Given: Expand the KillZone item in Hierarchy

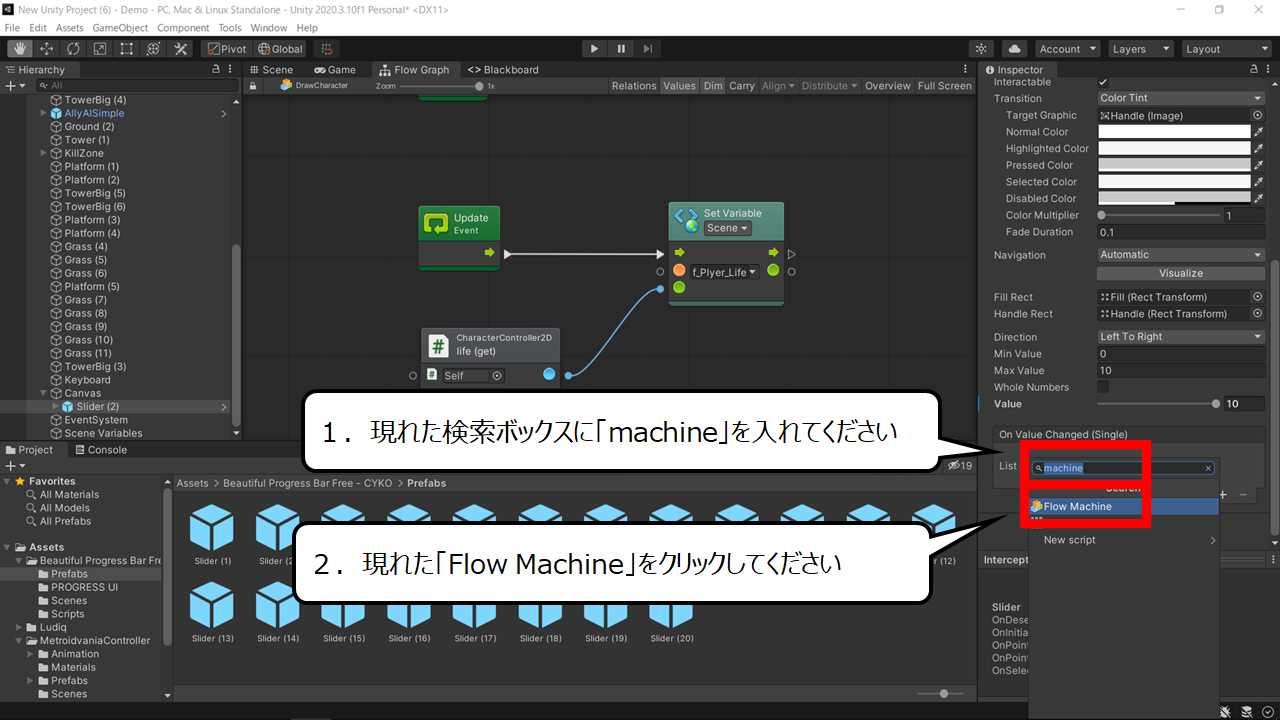Looking at the screenshot, I should [43, 153].
